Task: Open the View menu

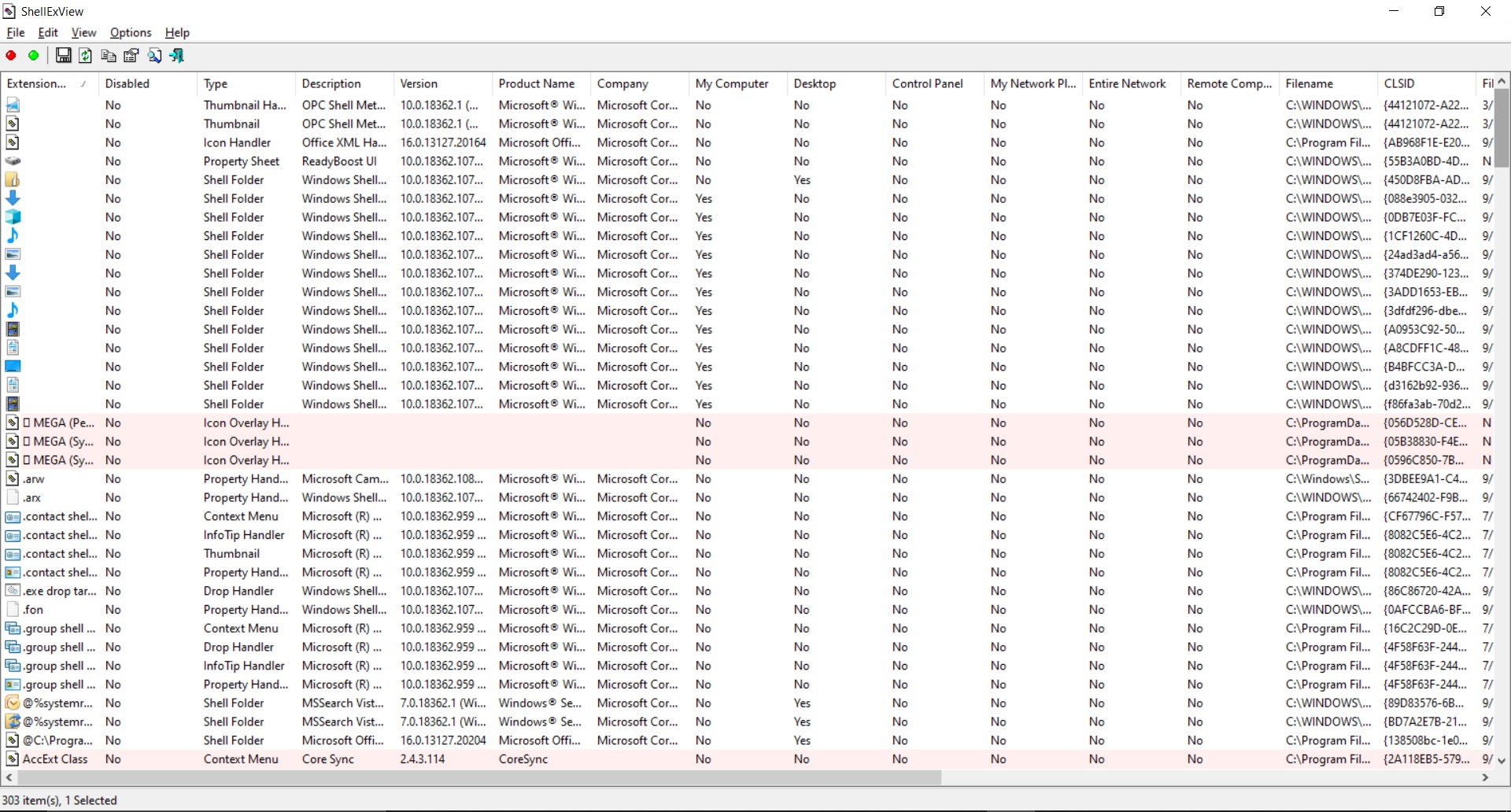Action: click(83, 32)
